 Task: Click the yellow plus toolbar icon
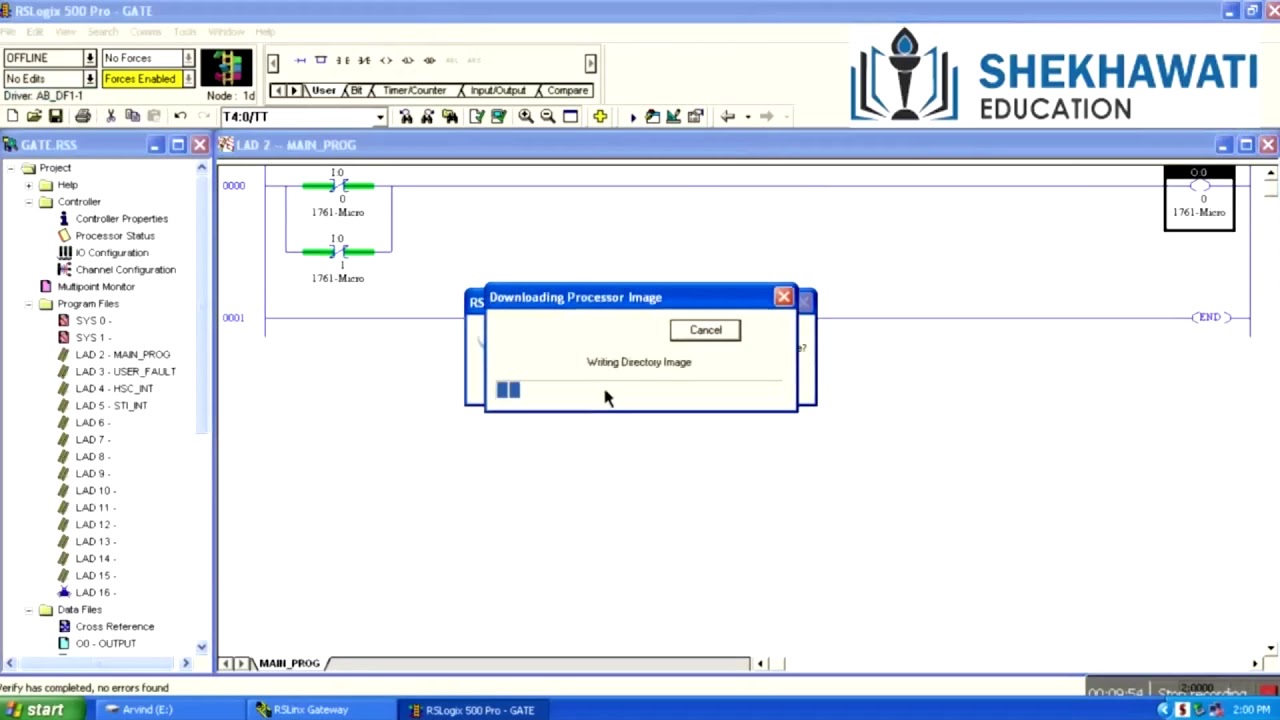pyautogui.click(x=600, y=117)
